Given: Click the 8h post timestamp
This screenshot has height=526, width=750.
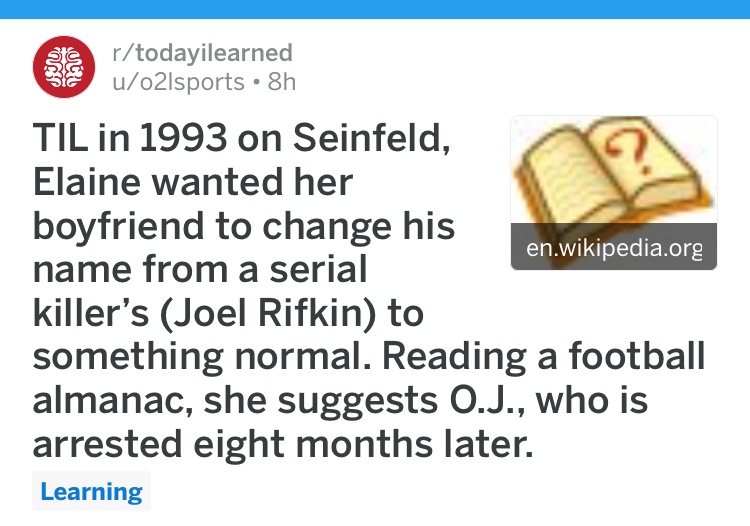Looking at the screenshot, I should tap(282, 82).
